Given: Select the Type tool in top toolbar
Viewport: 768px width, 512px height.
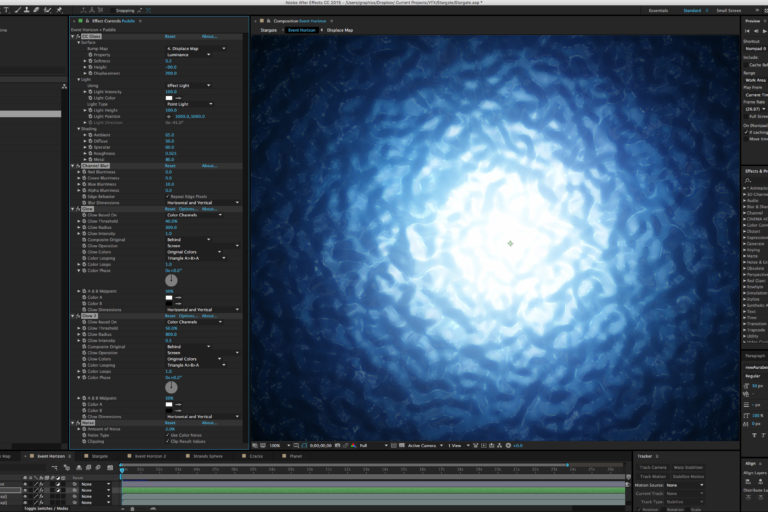Looking at the screenshot, I should pos(4,10).
